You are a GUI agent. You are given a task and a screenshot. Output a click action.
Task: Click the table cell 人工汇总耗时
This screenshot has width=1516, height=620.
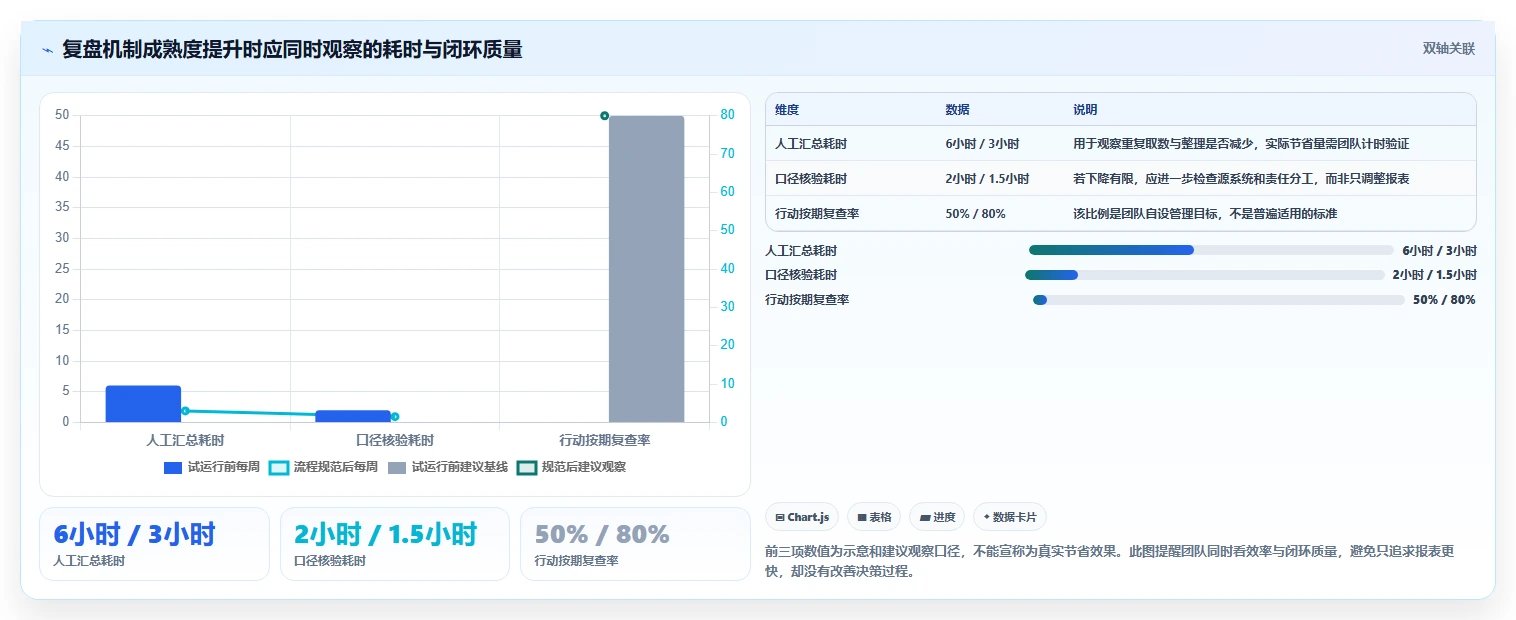click(811, 144)
